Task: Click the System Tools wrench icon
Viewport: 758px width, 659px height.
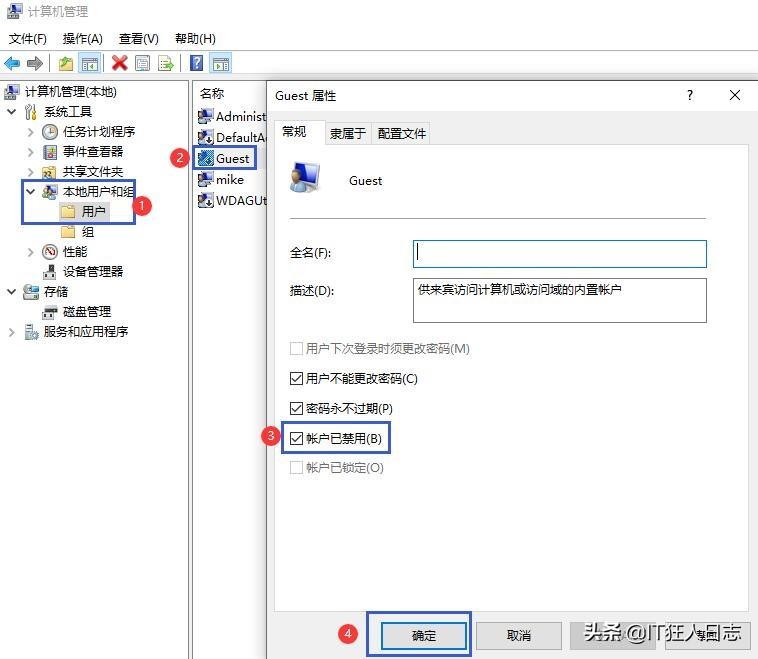Action: pyautogui.click(x=30, y=112)
